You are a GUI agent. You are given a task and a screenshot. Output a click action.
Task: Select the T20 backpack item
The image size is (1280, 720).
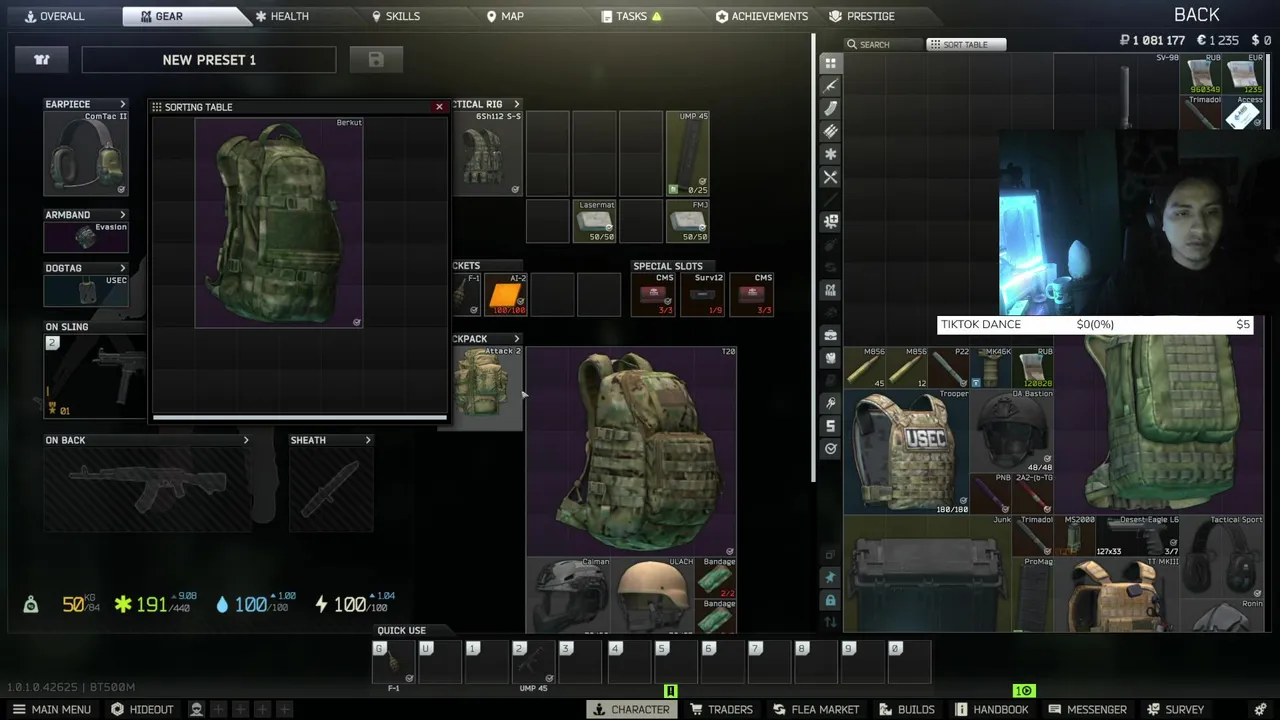coord(632,452)
